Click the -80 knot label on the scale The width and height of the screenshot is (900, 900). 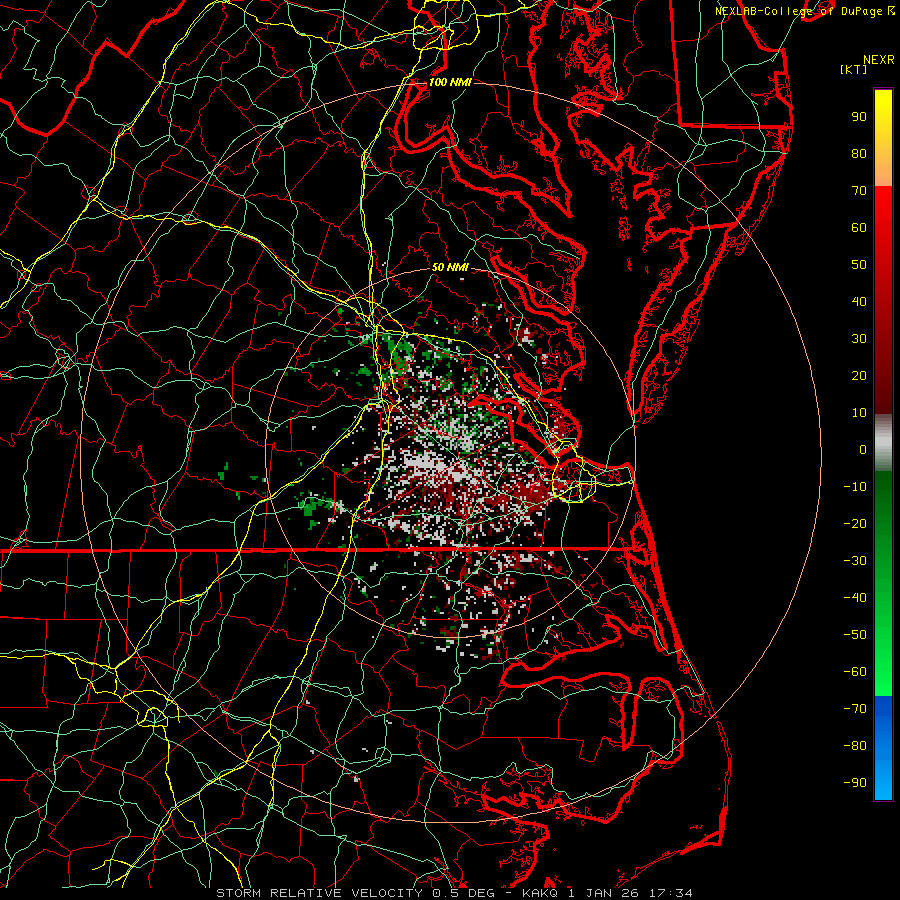pyautogui.click(x=855, y=746)
